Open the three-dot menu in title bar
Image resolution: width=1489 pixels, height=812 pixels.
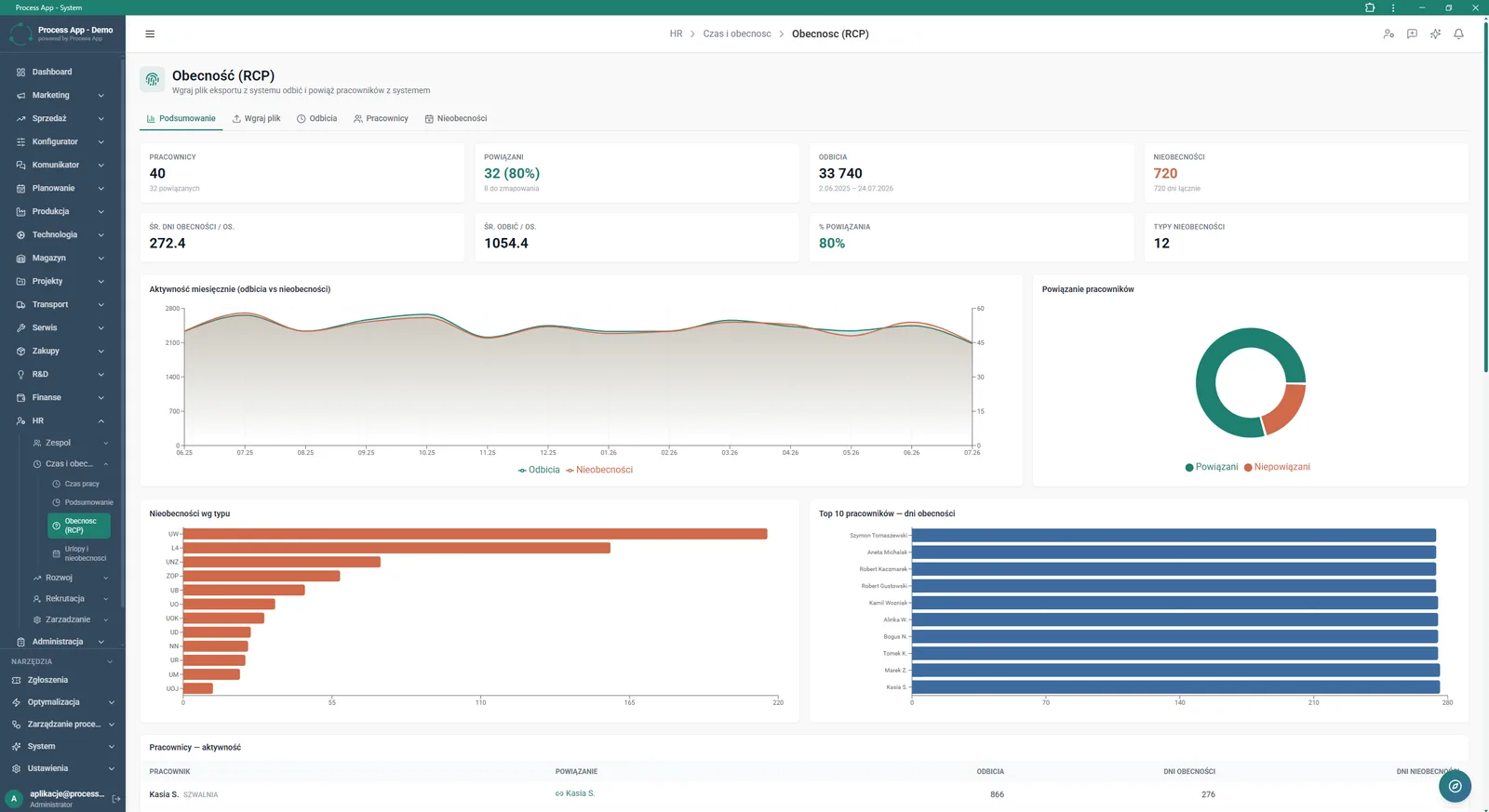1393,7
